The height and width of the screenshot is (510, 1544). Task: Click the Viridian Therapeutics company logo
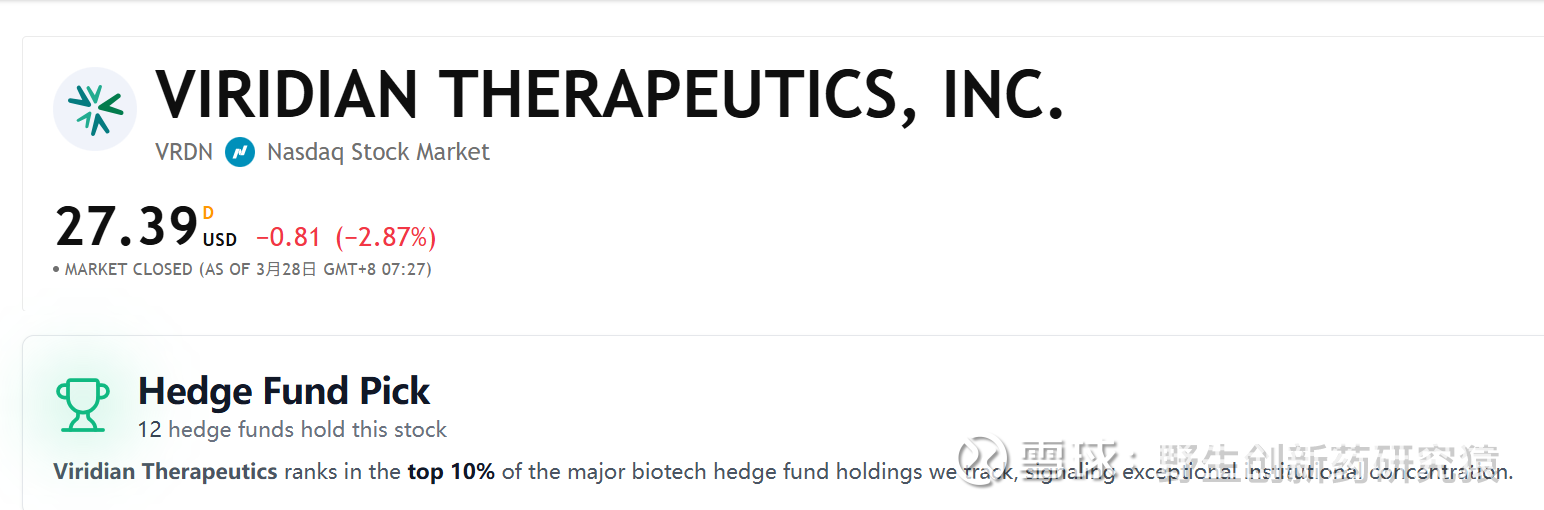click(95, 109)
